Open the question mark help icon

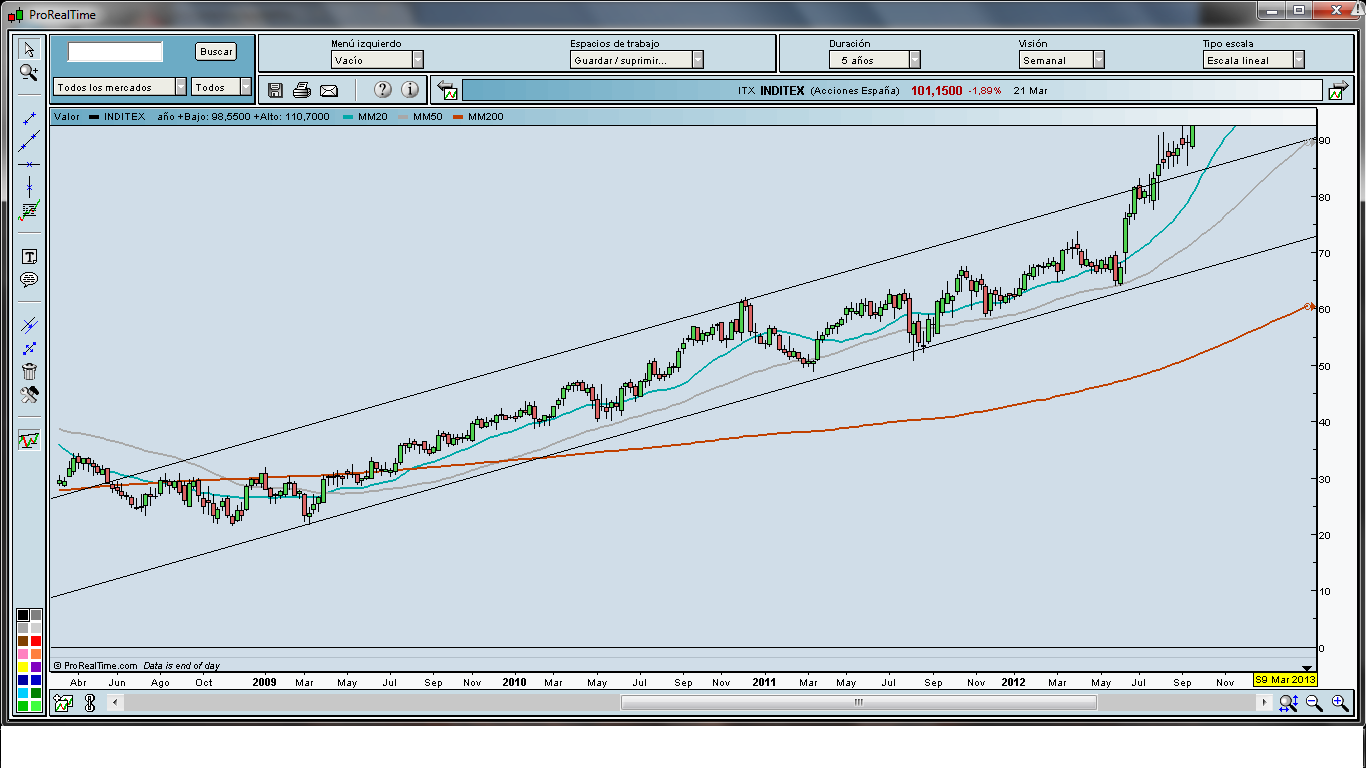383,90
